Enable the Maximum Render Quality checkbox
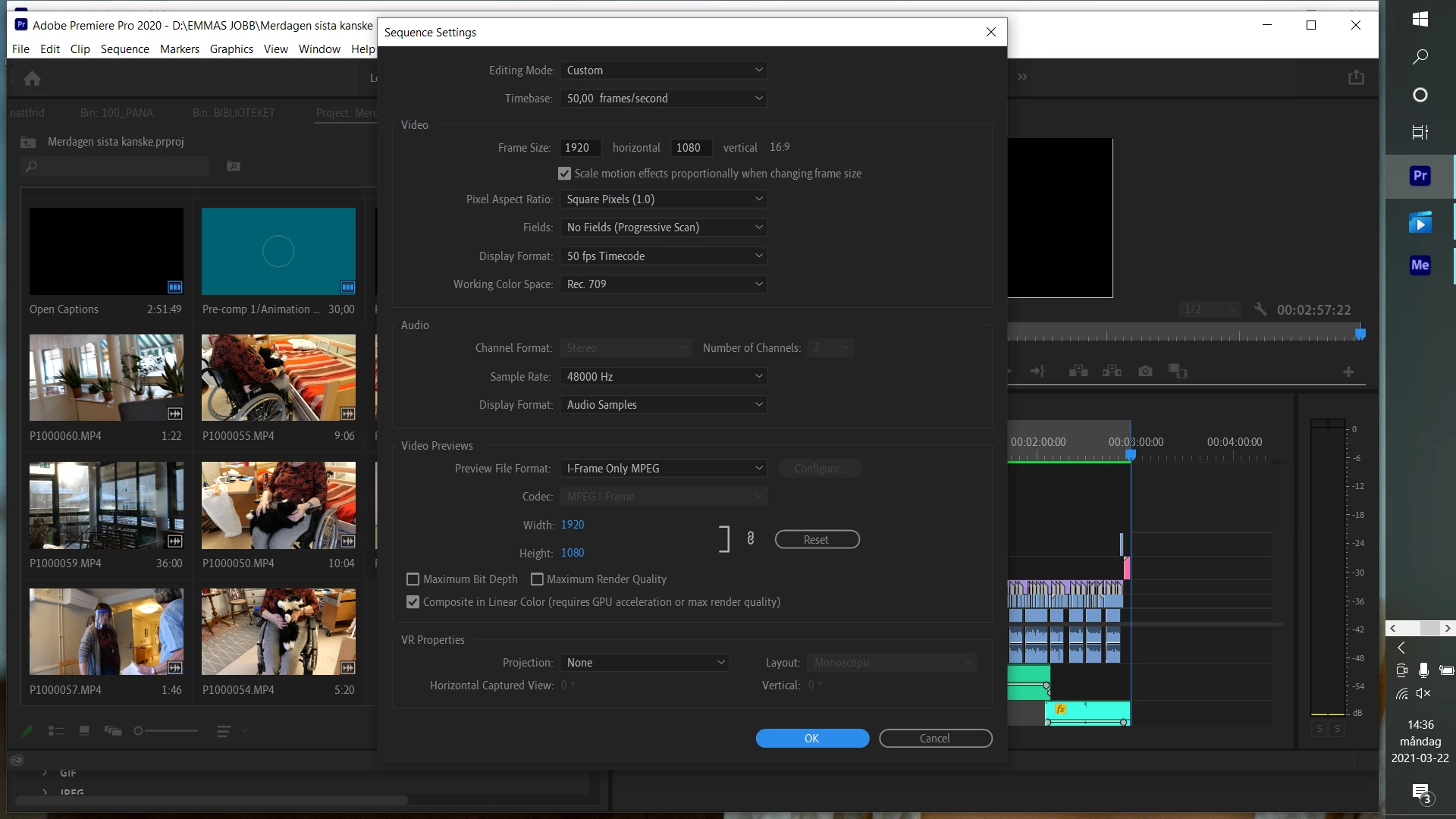This screenshot has width=1456, height=819. coord(537,579)
